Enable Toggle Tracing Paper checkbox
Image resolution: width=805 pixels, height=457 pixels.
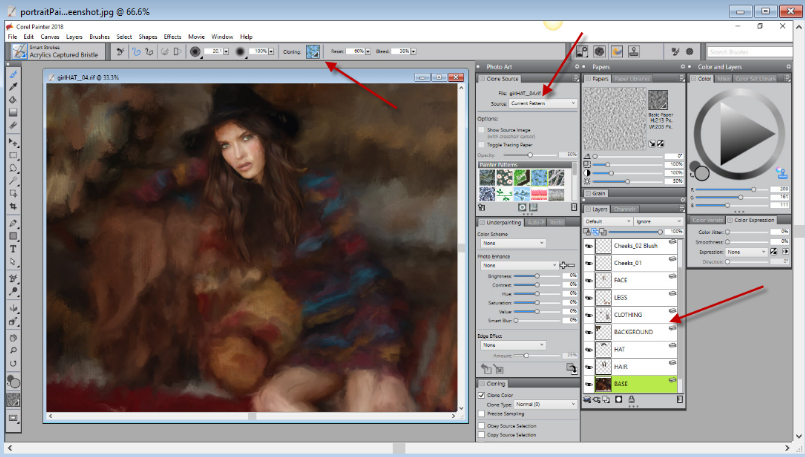click(482, 145)
